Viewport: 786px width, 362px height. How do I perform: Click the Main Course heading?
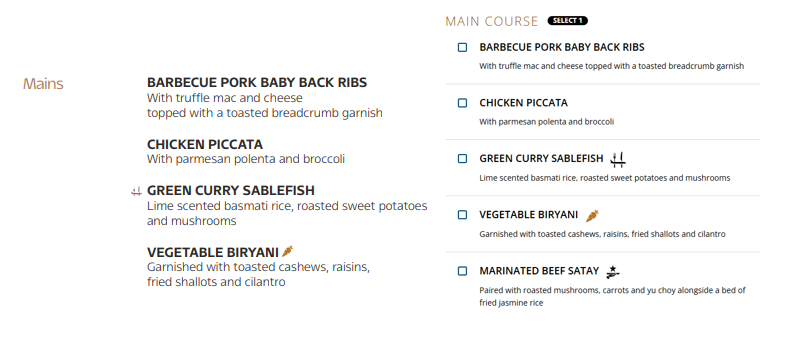491,21
